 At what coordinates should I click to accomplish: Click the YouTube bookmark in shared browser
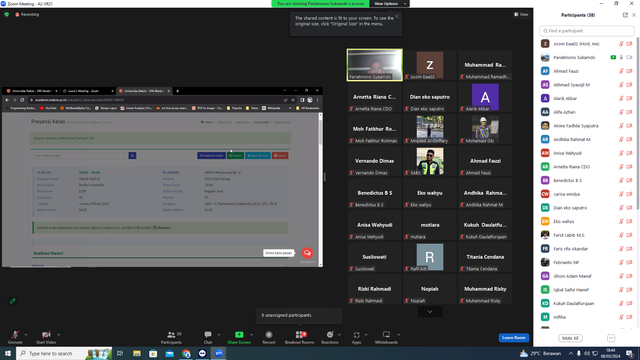pyautogui.click(x=48, y=108)
